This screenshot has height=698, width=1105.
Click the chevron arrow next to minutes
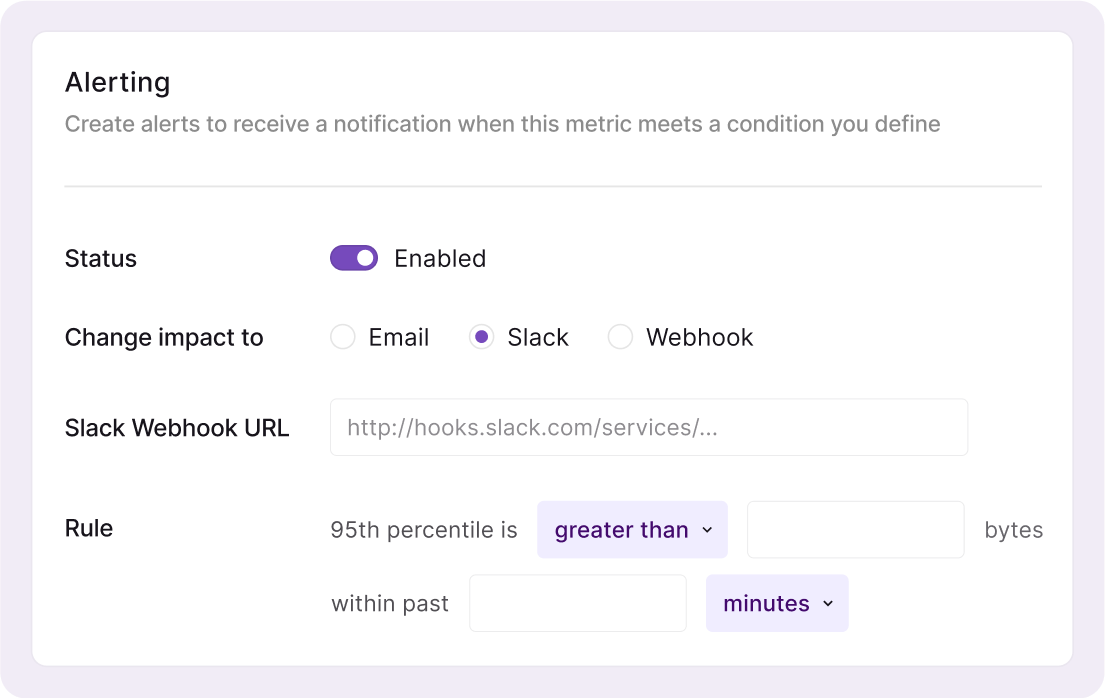coord(828,603)
